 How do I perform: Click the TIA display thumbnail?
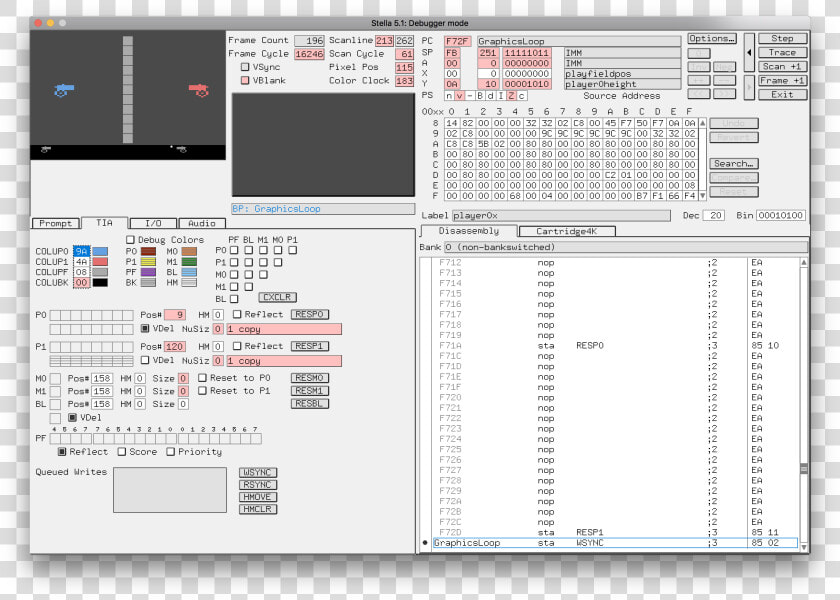point(128,95)
